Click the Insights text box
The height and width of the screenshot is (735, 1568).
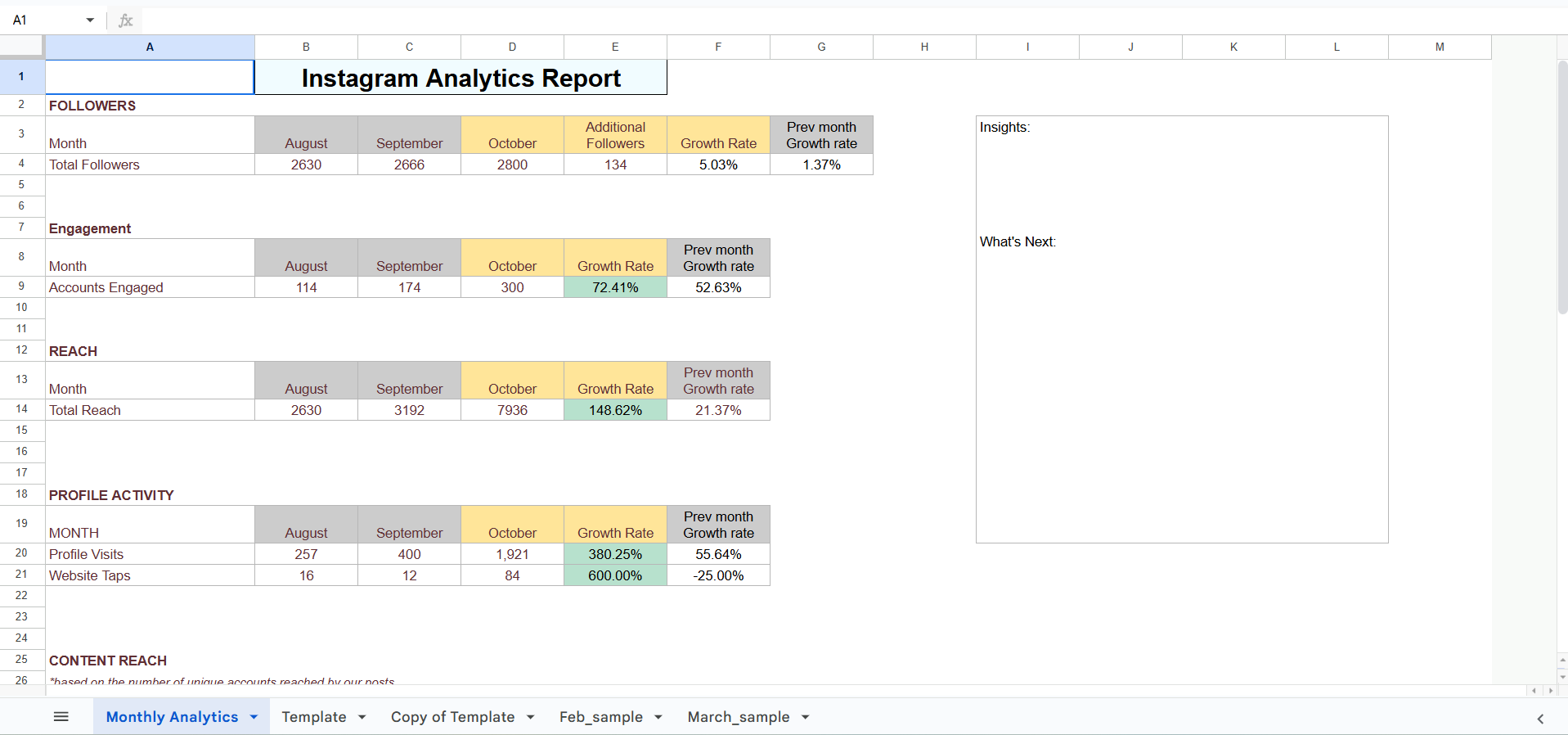click(x=1182, y=329)
